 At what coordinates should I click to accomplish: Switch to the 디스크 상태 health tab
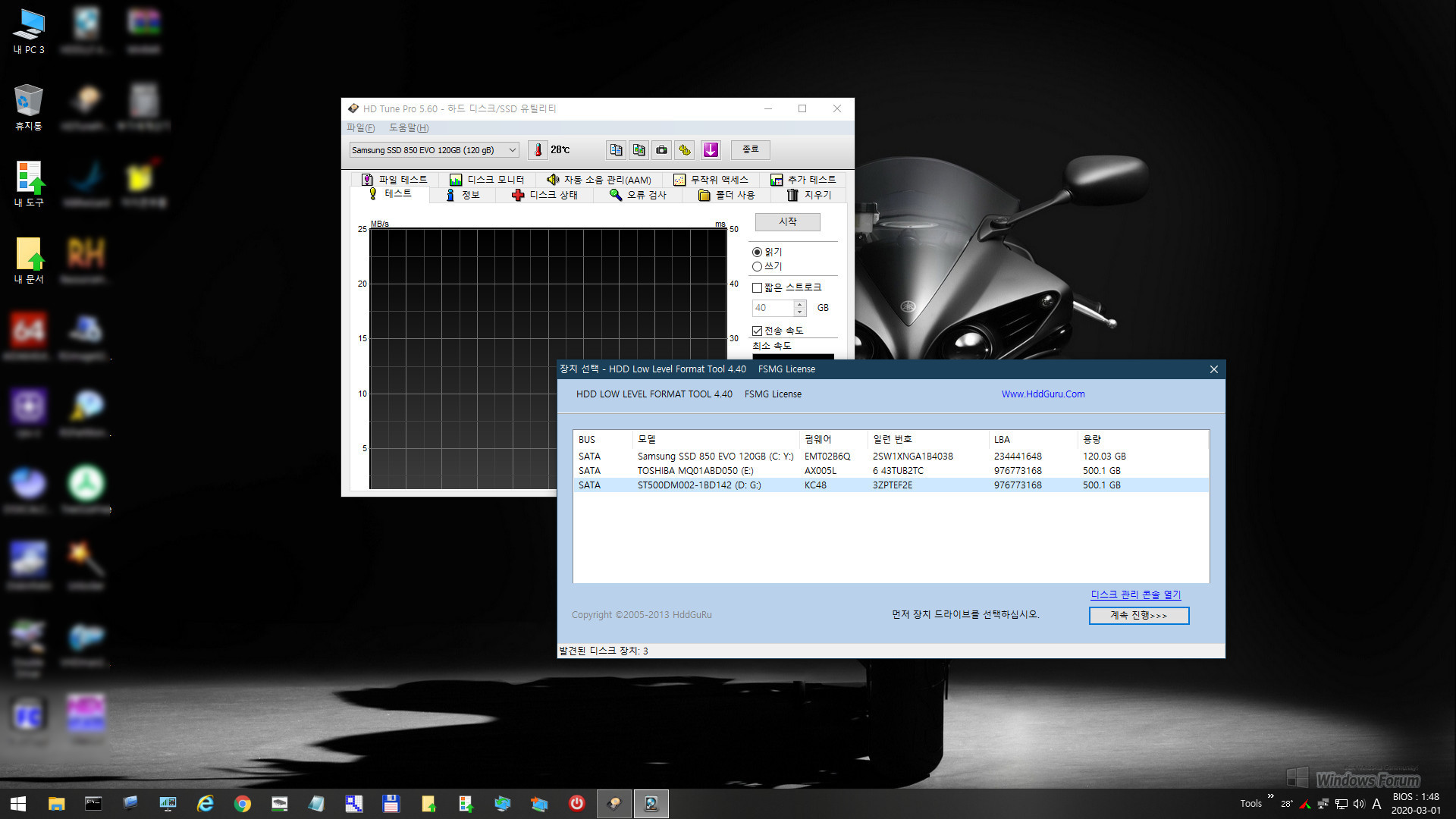click(x=544, y=195)
